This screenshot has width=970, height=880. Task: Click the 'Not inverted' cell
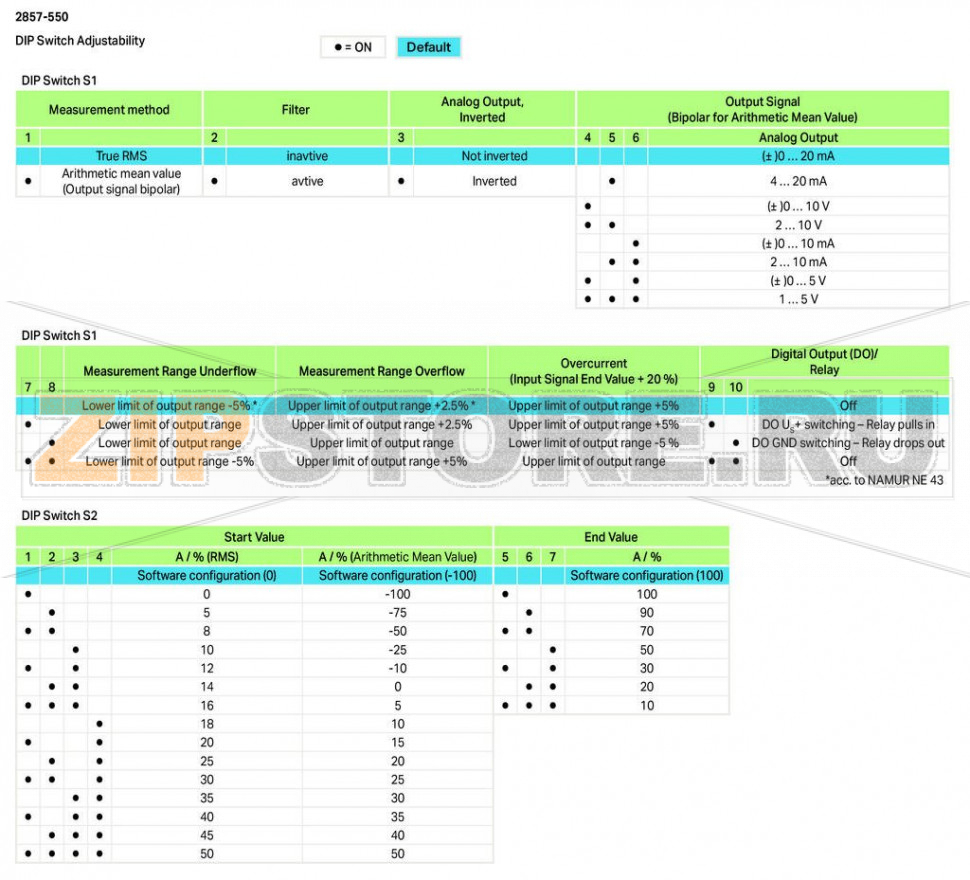[494, 156]
